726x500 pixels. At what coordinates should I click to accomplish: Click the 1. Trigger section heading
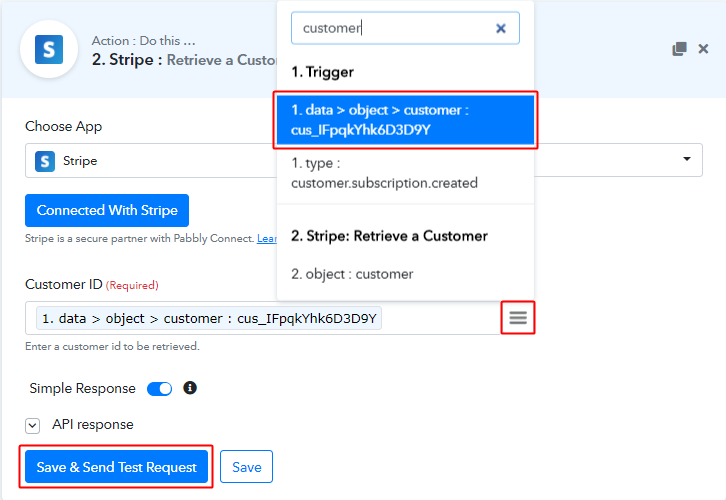pos(323,72)
